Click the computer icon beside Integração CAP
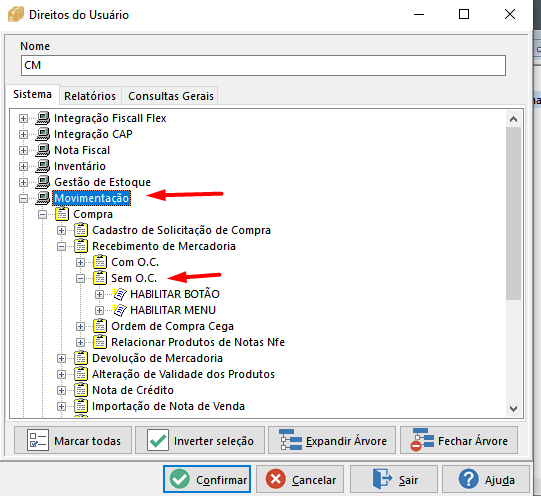Image resolution: width=541 pixels, height=496 pixels. coord(43,134)
